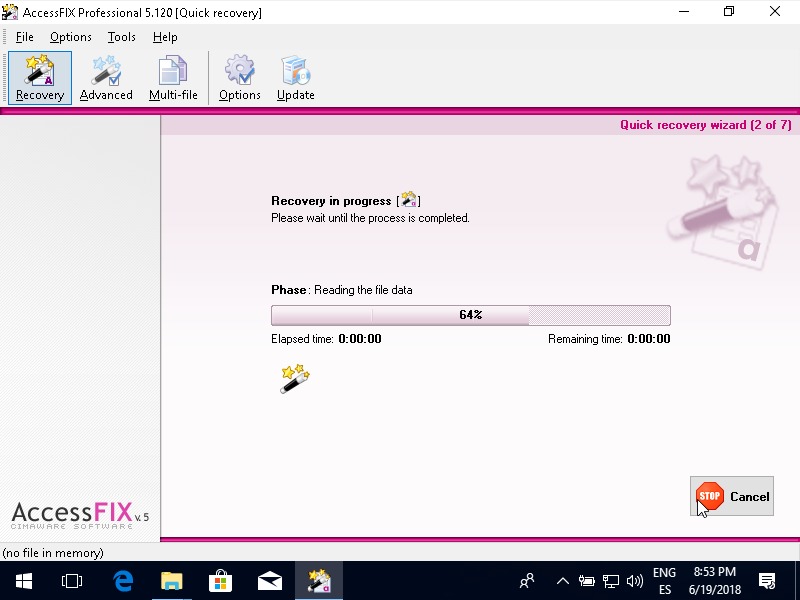Show hidden system tray icons
This screenshot has height=600, width=800.
pos(562,580)
